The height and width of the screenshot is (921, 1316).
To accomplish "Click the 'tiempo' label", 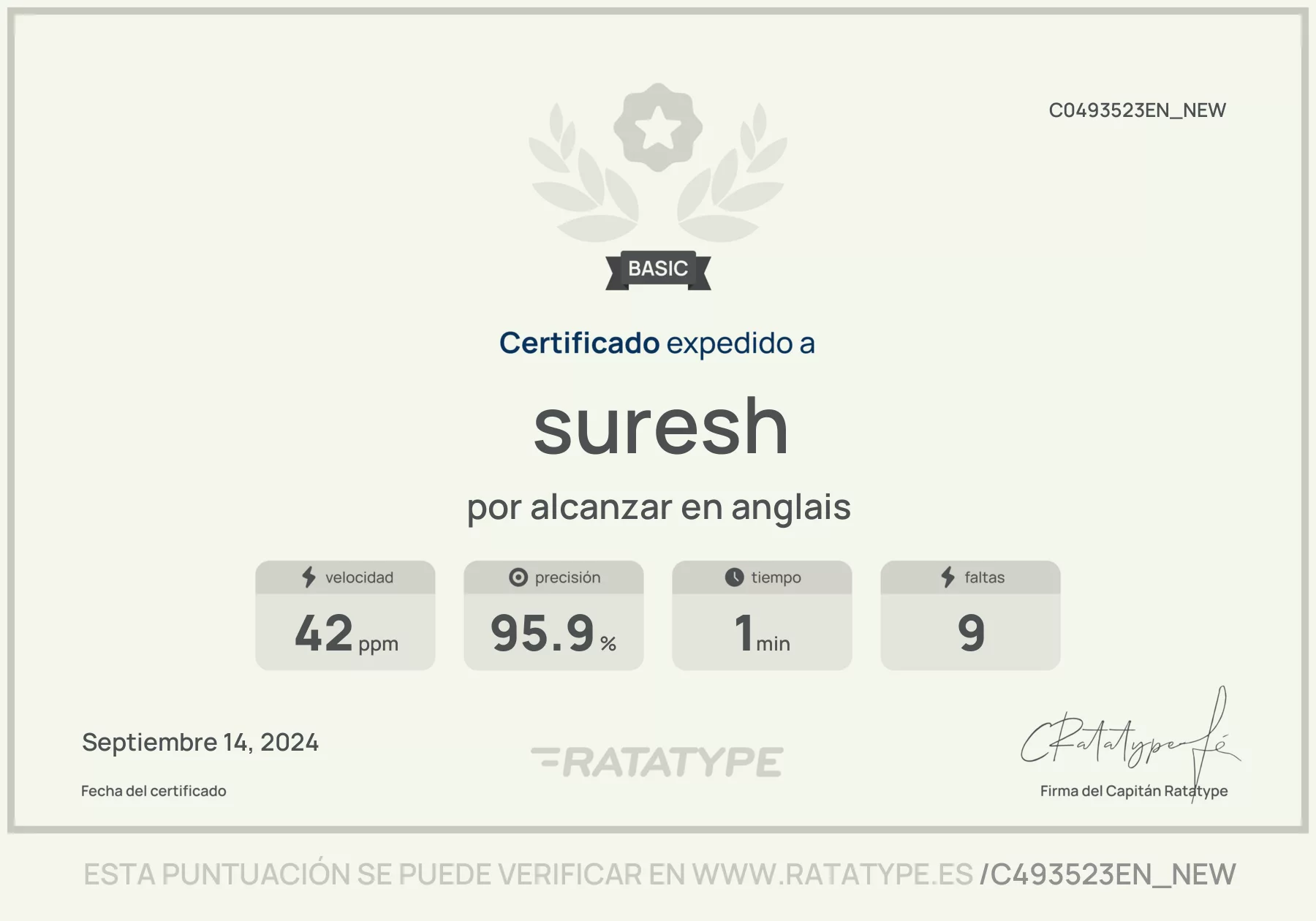I will tap(776, 577).
